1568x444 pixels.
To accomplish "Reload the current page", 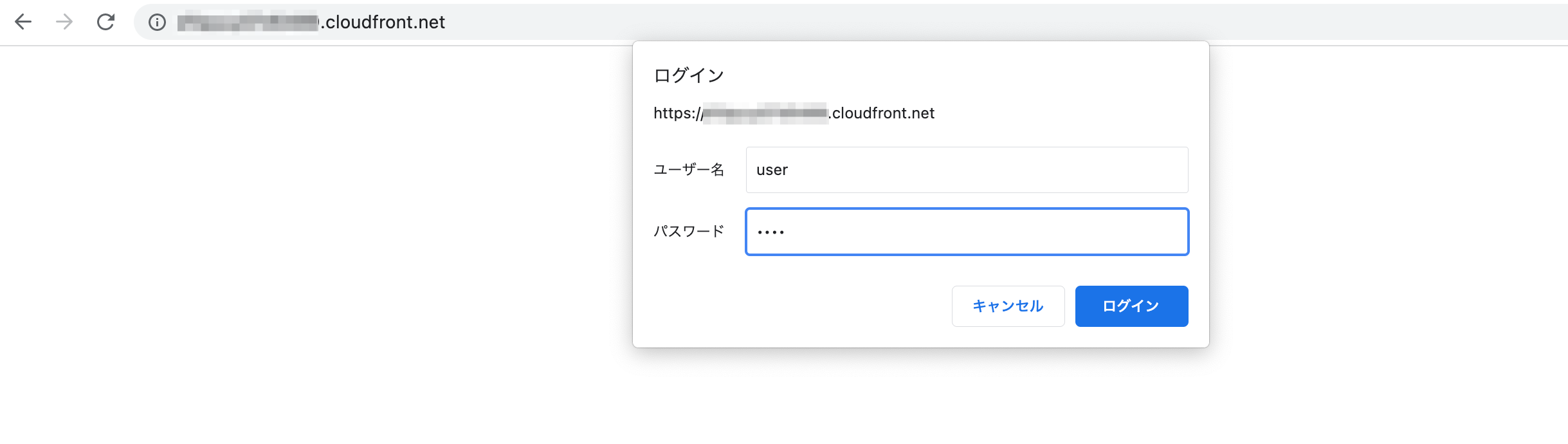I will coord(105,22).
